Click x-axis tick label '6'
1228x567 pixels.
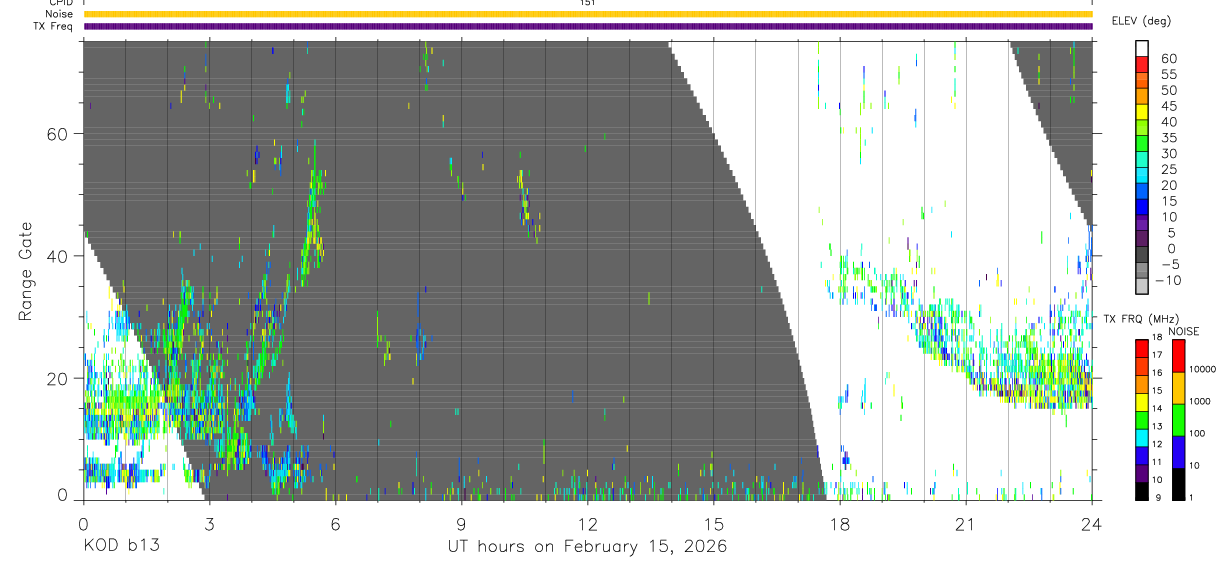[335, 523]
